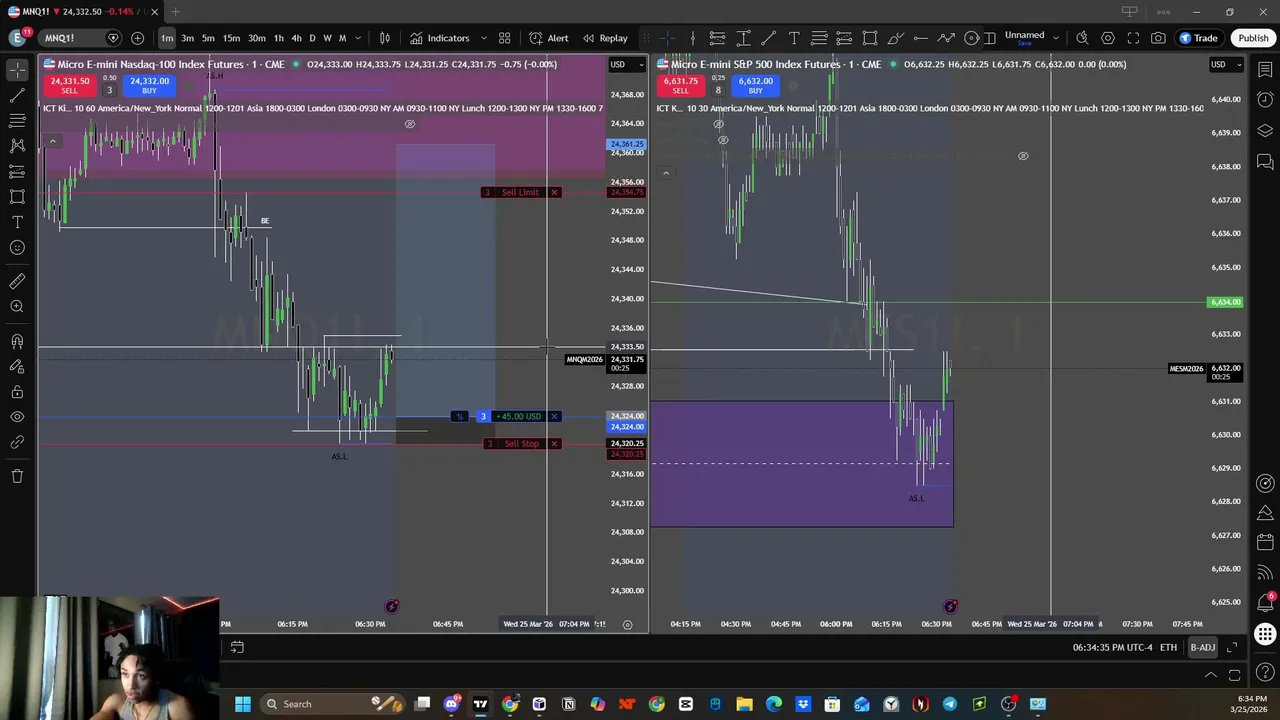Open the candlestick chart type selector
The height and width of the screenshot is (720, 1280).
click(385, 38)
